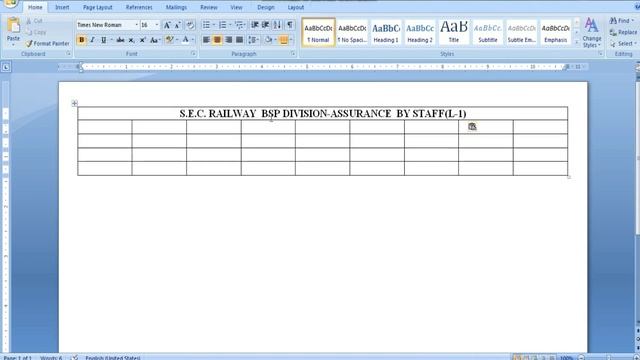Toggle Underline formatting
The height and width of the screenshot is (360, 640).
point(104,40)
